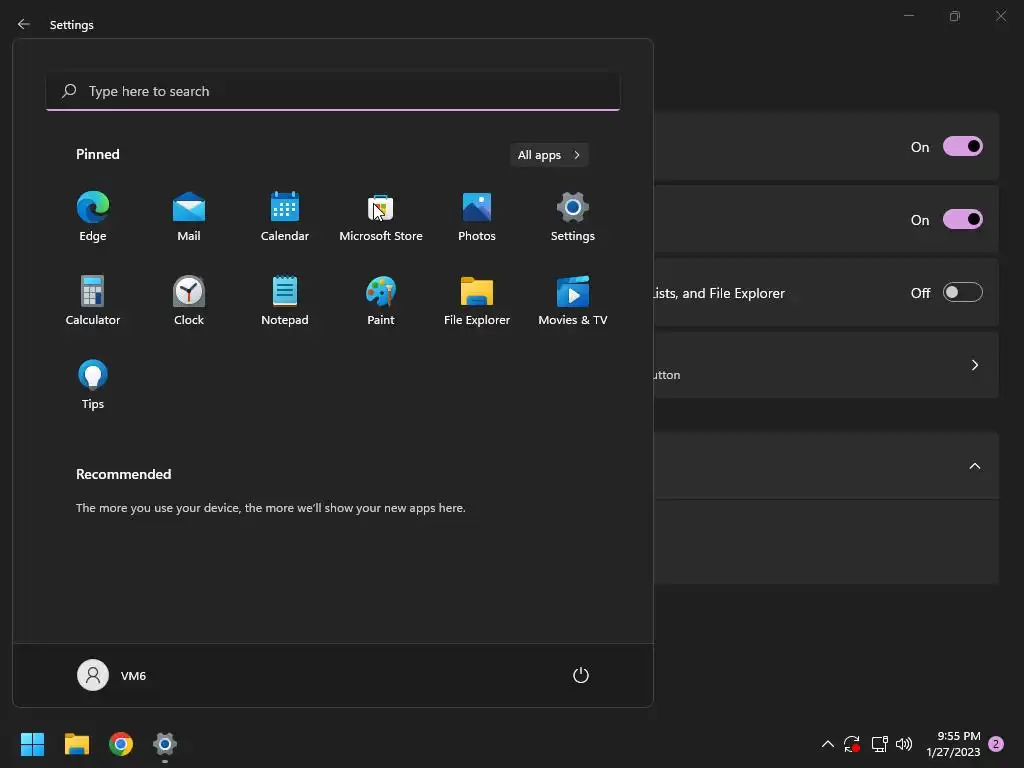Screen dimensions: 1024x768
Task: Open the Tips app
Action: pyautogui.click(x=93, y=385)
